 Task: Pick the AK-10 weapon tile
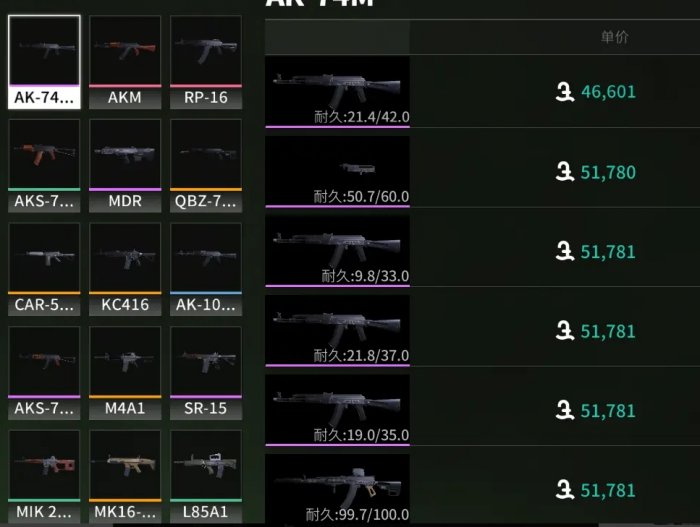coord(206,269)
